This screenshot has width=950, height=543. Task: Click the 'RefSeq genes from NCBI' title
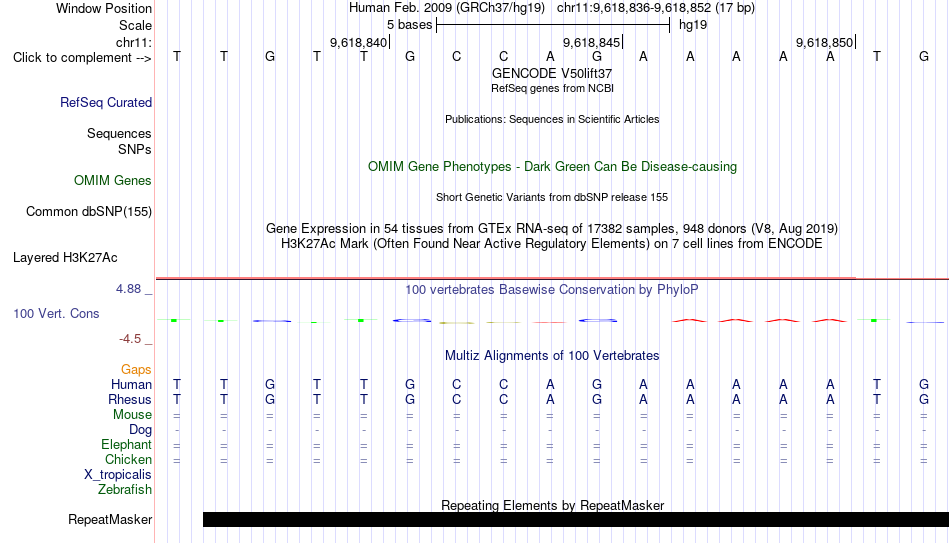(x=552, y=88)
